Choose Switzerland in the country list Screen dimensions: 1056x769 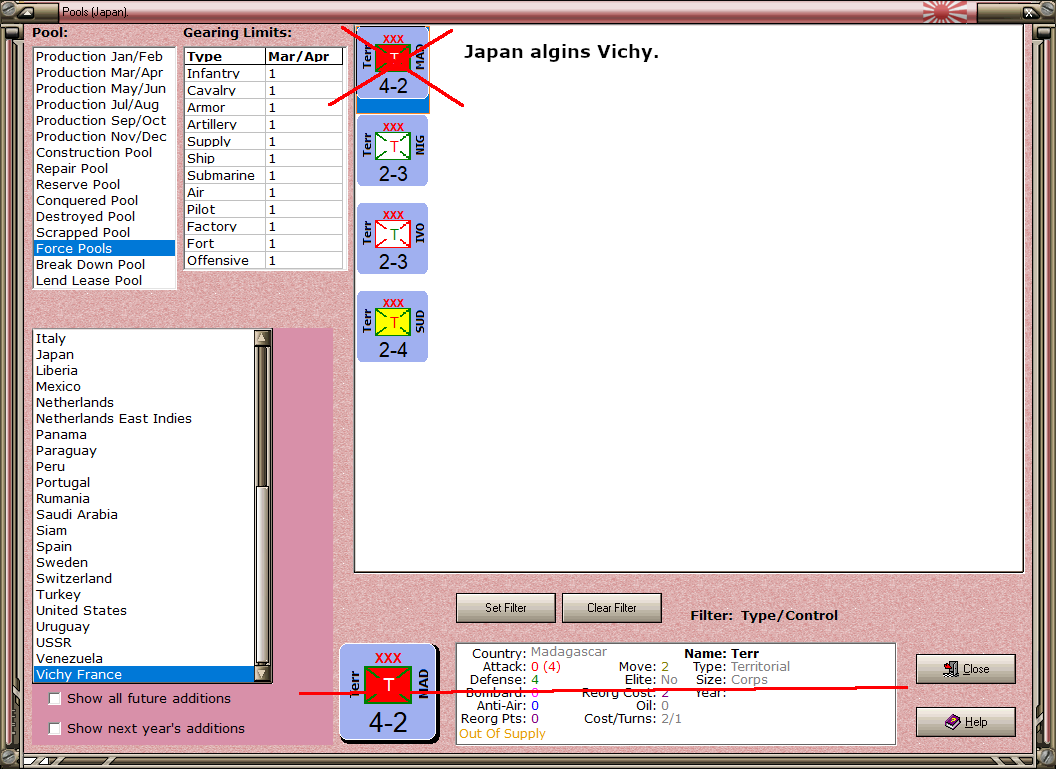tap(144, 578)
